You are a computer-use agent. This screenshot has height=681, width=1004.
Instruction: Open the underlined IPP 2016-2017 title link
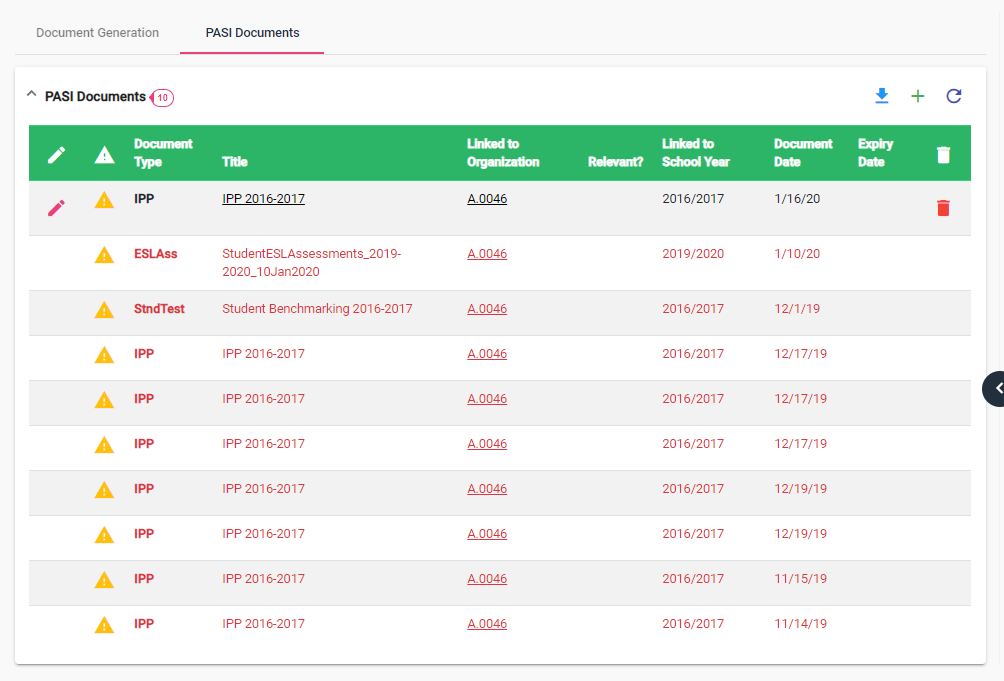click(263, 199)
